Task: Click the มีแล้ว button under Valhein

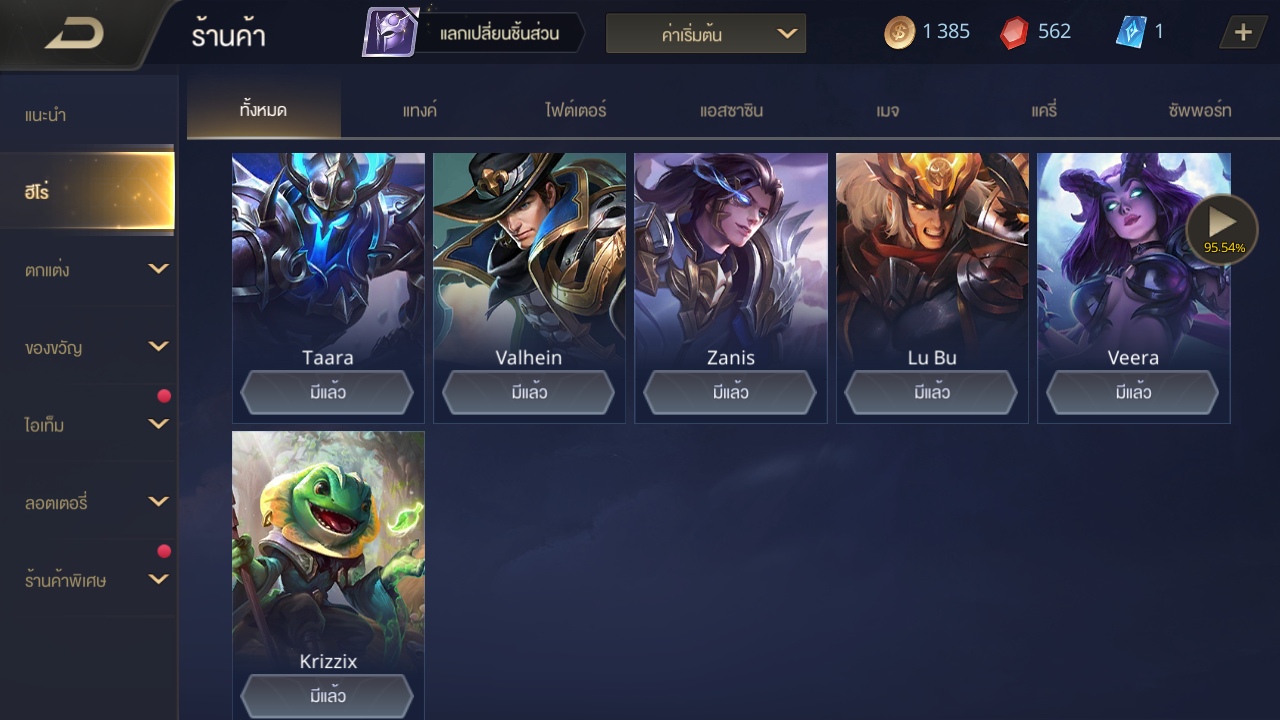Action: click(x=529, y=392)
